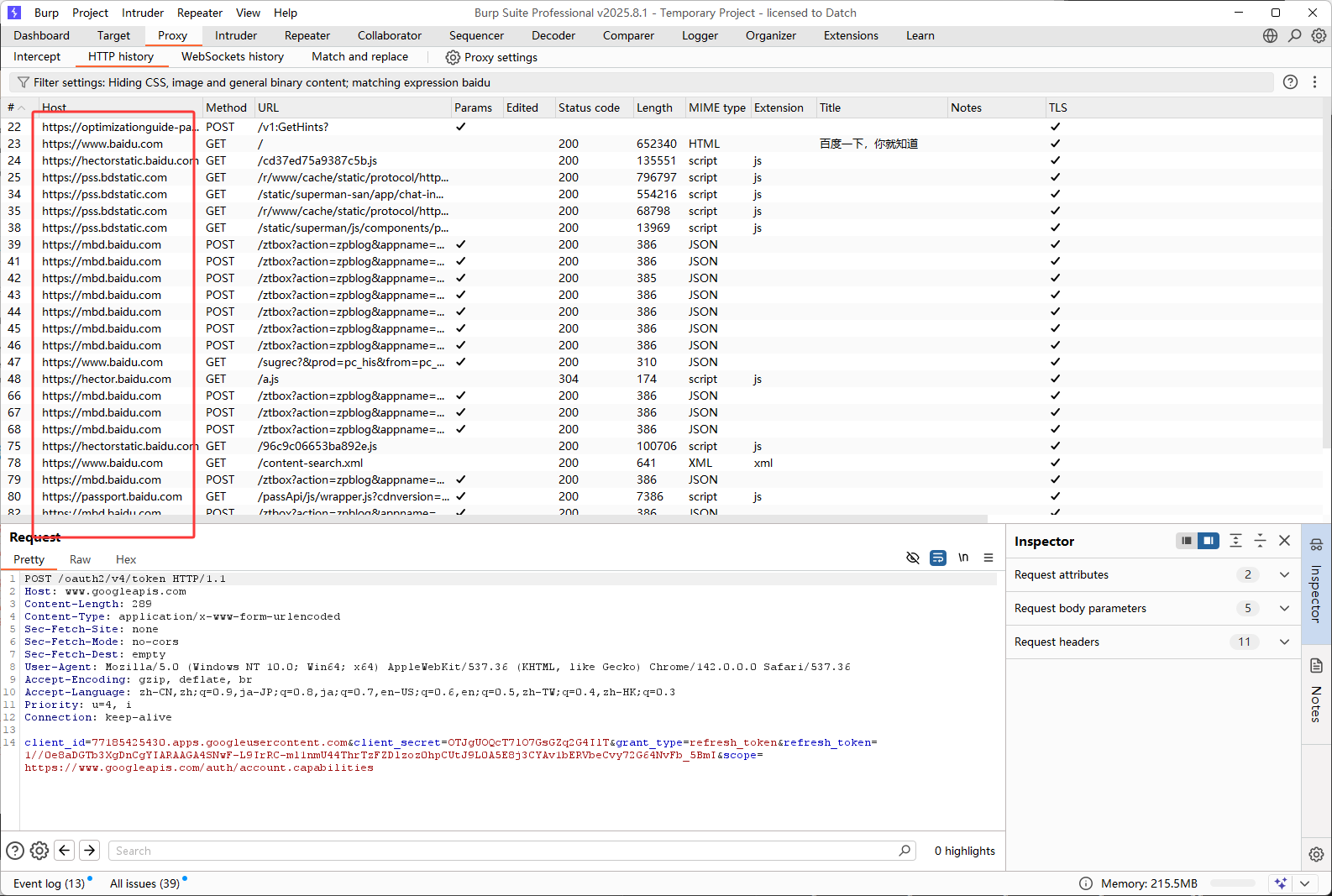Open WebSockets history sub-tab

[x=233, y=56]
